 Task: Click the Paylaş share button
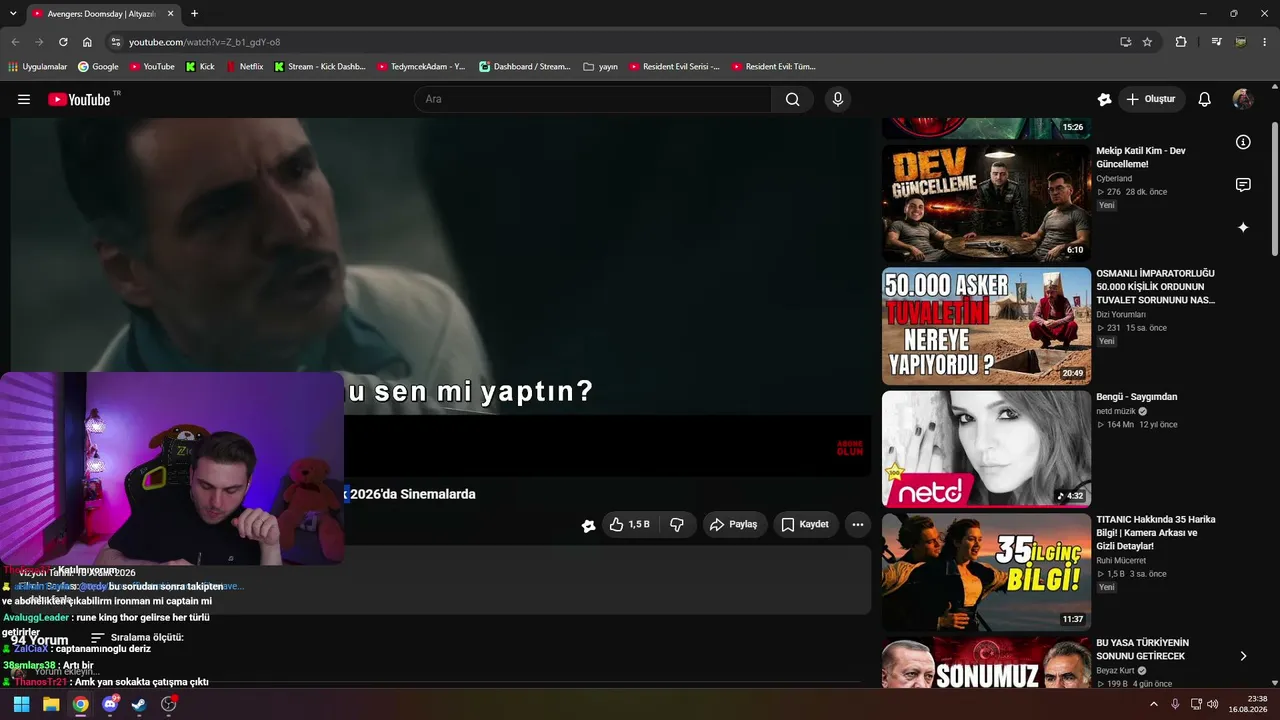[733, 524]
